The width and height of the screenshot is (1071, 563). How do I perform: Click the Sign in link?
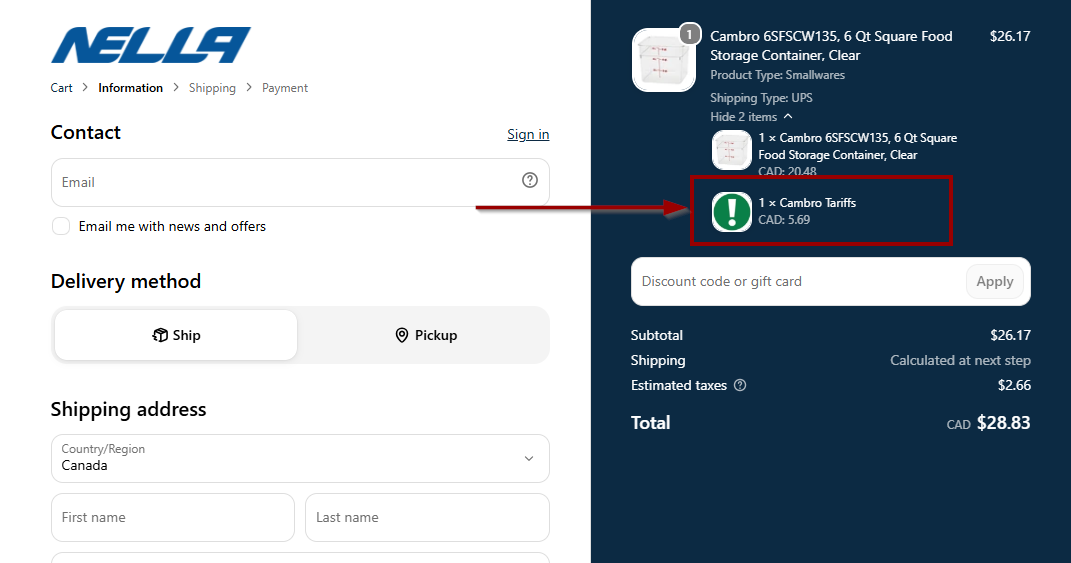click(528, 135)
